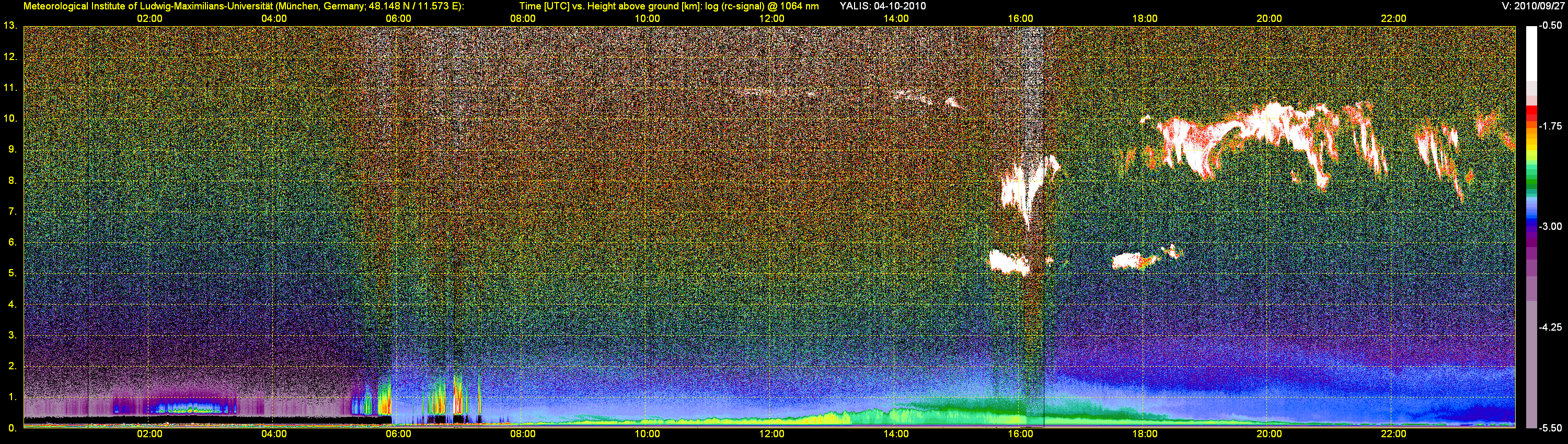This screenshot has width=1568, height=444.
Task: Click the 20:00 label on the top time axis
Action: click(x=1269, y=19)
